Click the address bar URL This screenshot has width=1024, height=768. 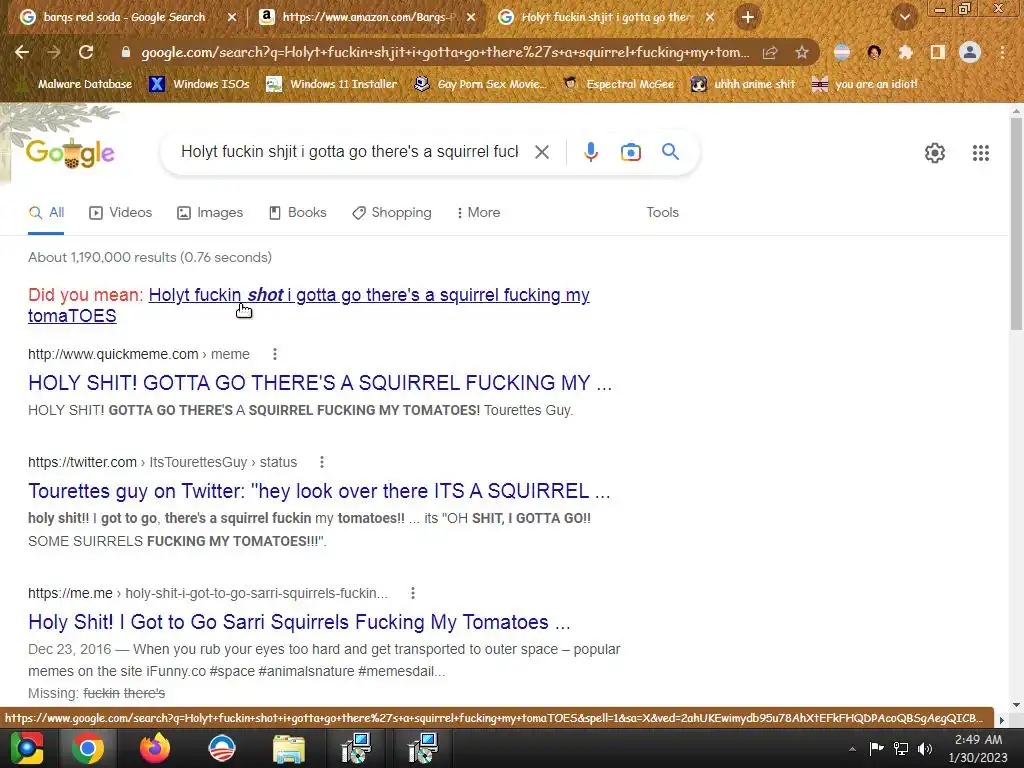445,52
